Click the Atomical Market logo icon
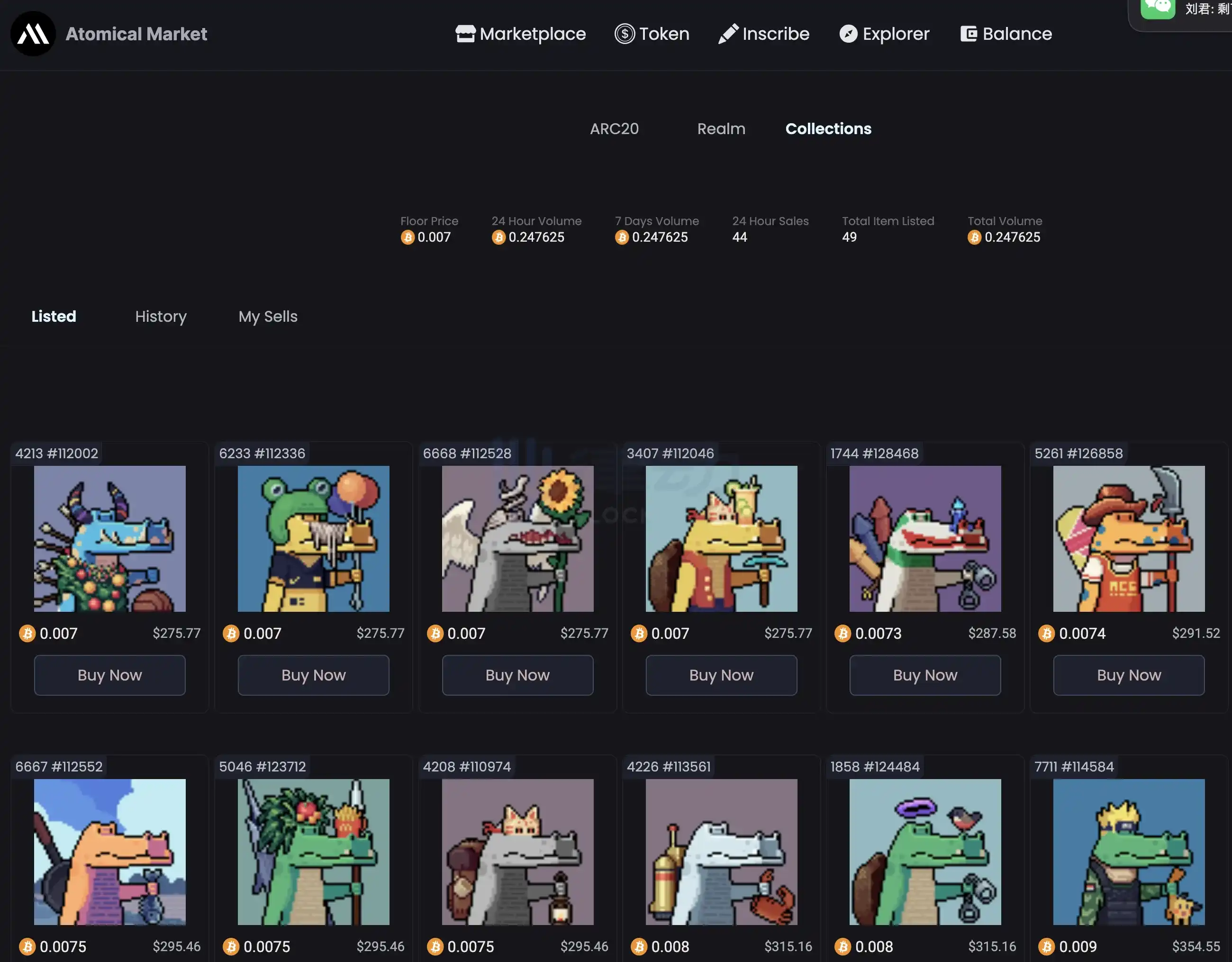The height and width of the screenshot is (962, 1232). [x=33, y=34]
